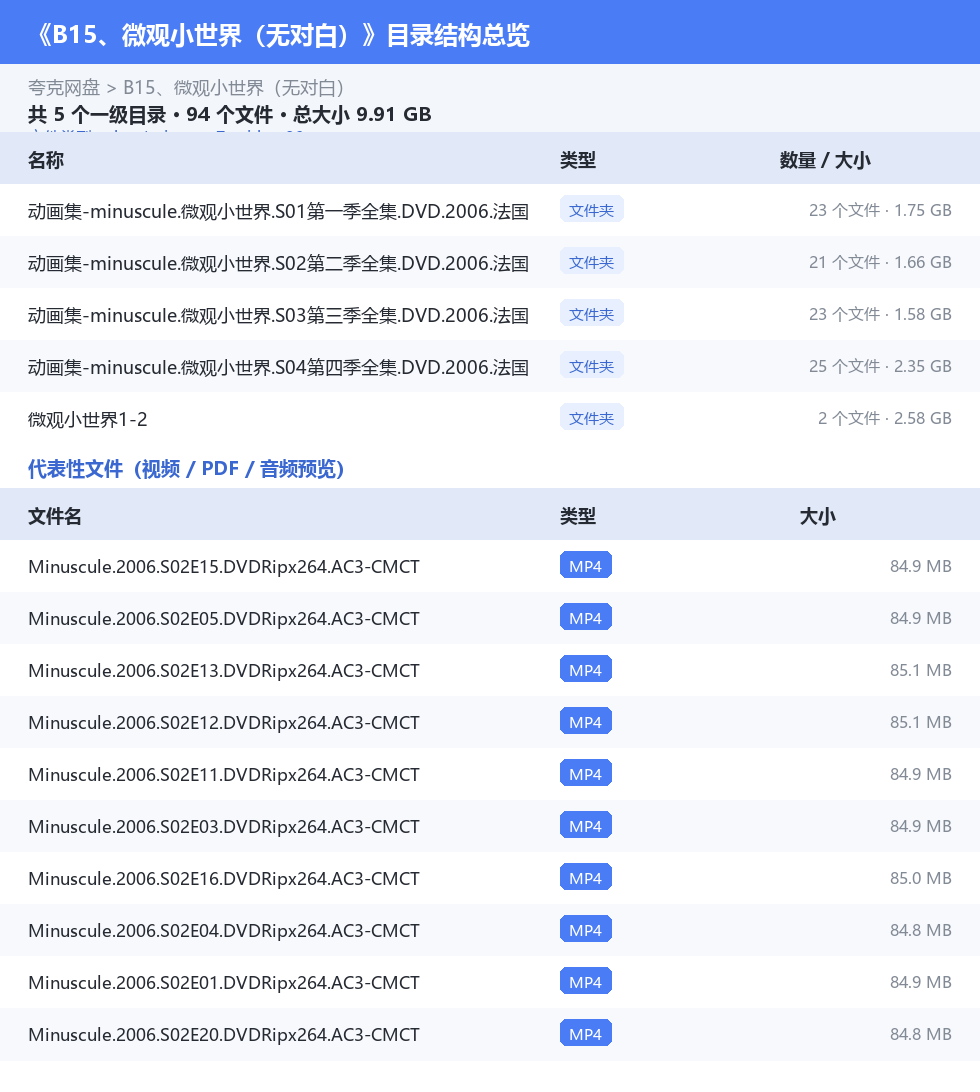
Task: Select file Minuscule.2006.S02E12.DVDRipx264.AC3-CMCT
Action: 224,723
